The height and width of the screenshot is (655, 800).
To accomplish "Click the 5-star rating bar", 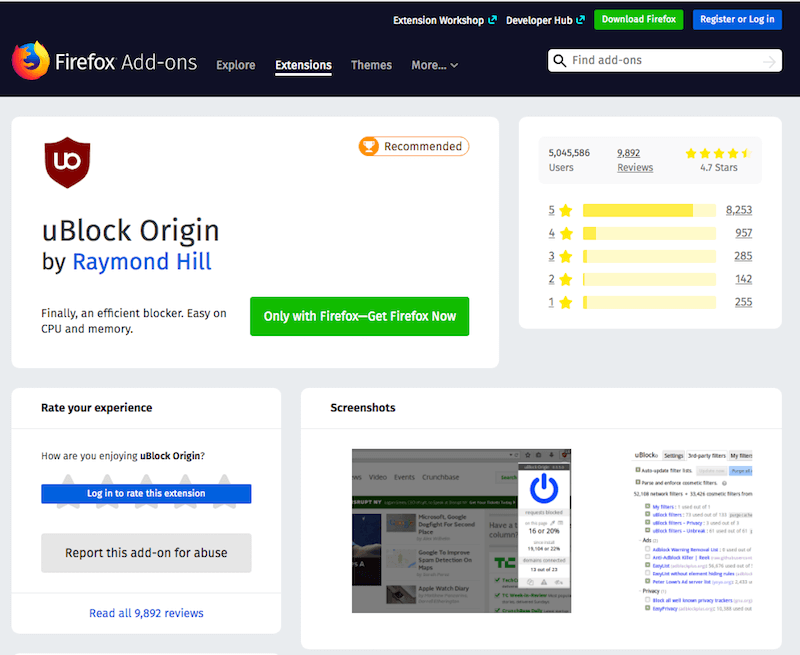I will [x=649, y=210].
